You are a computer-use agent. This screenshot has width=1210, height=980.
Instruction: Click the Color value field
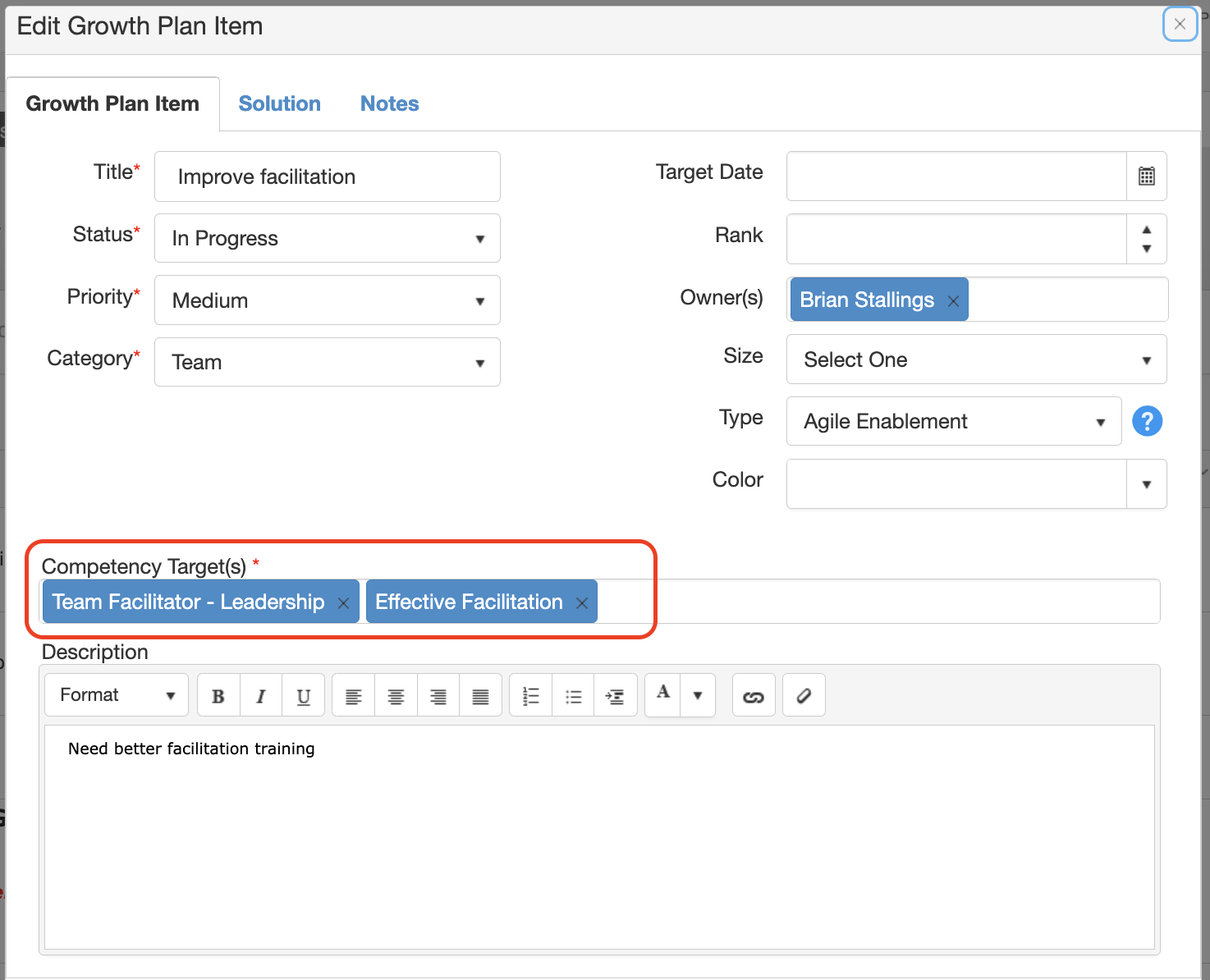(x=956, y=484)
